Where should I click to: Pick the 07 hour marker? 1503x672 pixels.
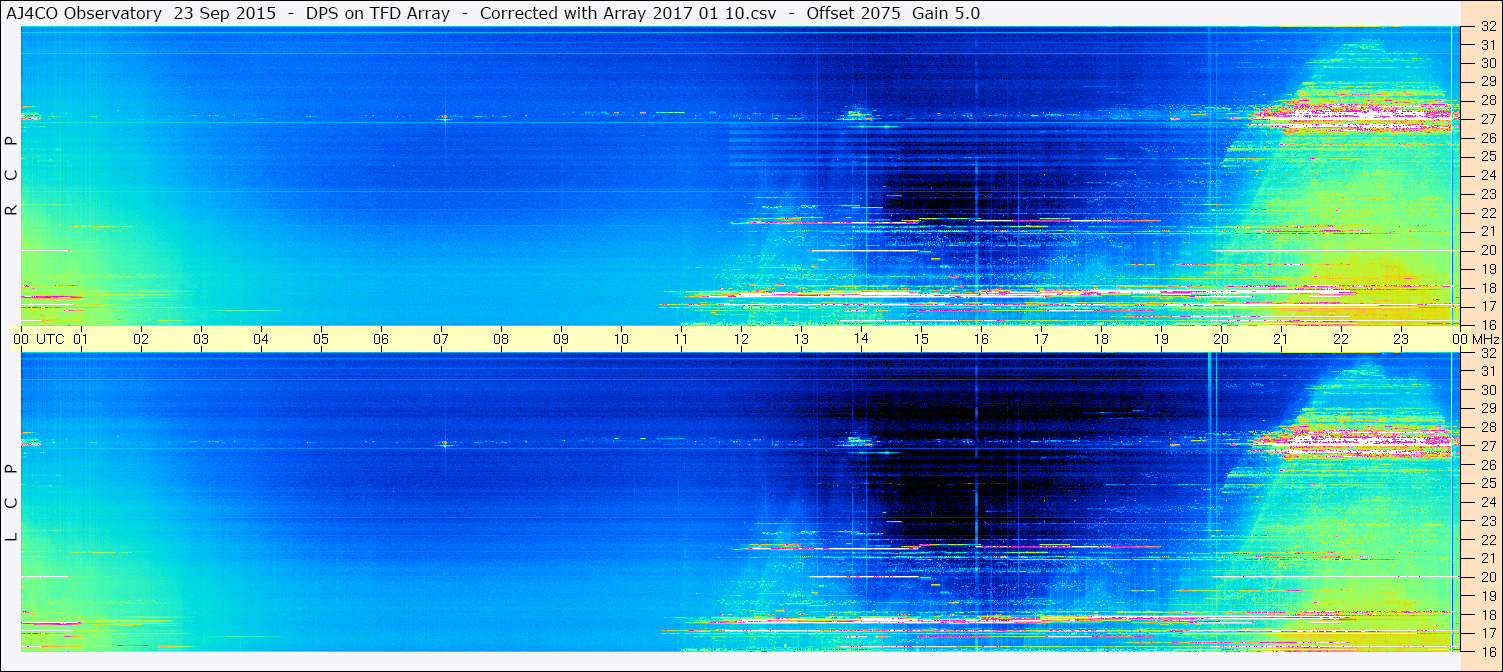[x=441, y=339]
